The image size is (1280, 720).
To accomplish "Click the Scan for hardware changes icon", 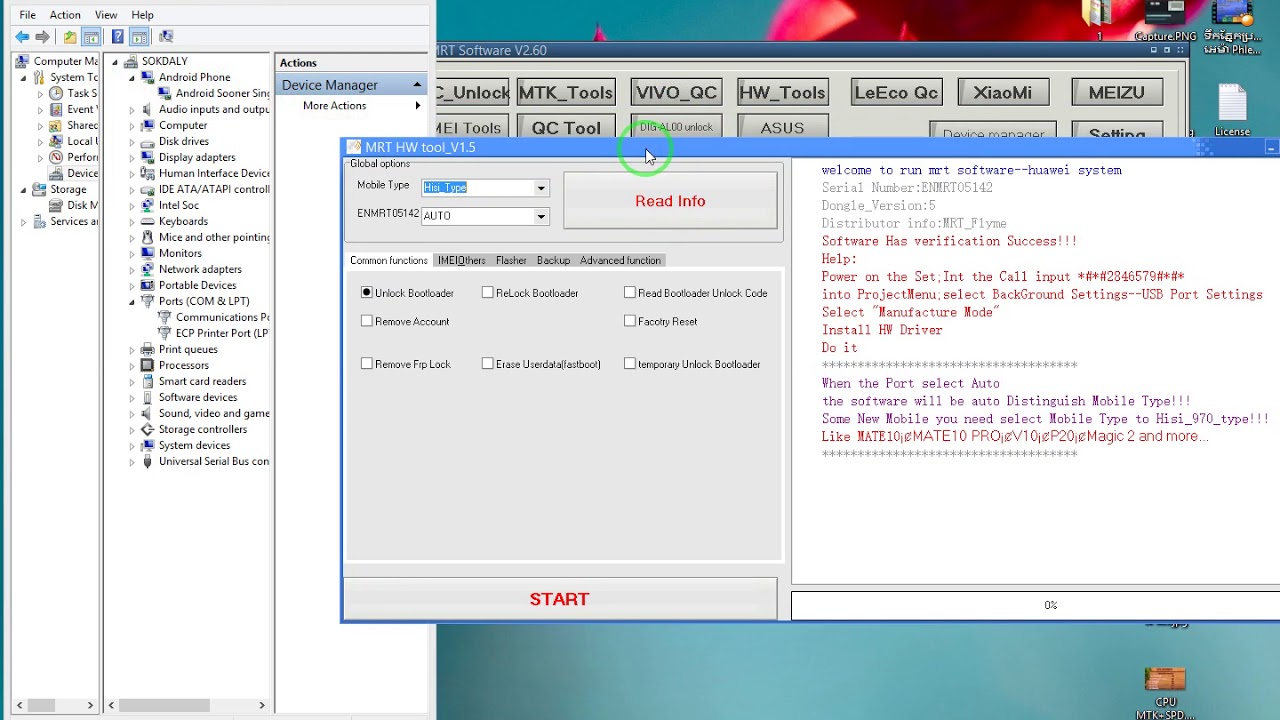I will pos(166,37).
